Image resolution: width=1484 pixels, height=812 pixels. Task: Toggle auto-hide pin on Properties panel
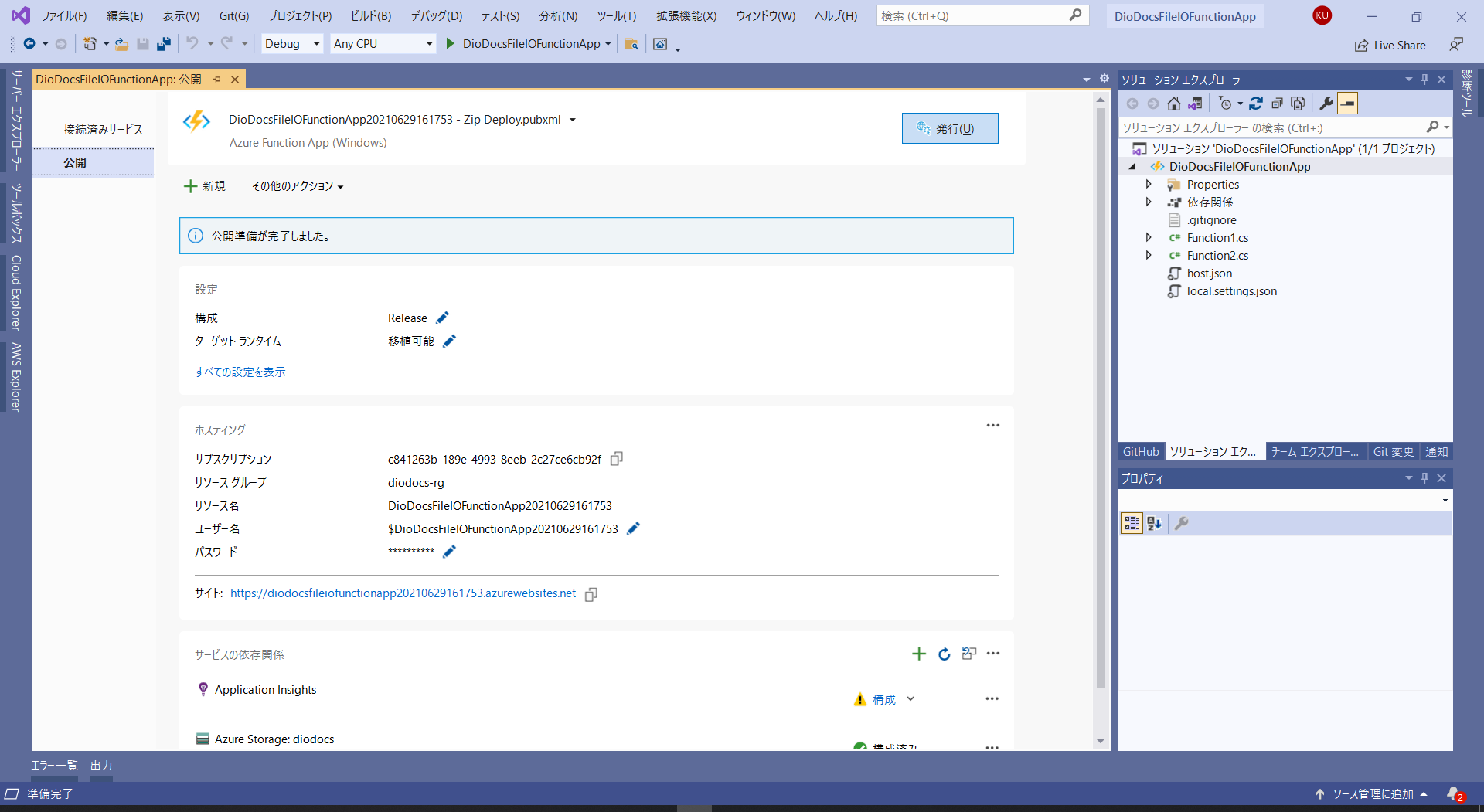1424,478
